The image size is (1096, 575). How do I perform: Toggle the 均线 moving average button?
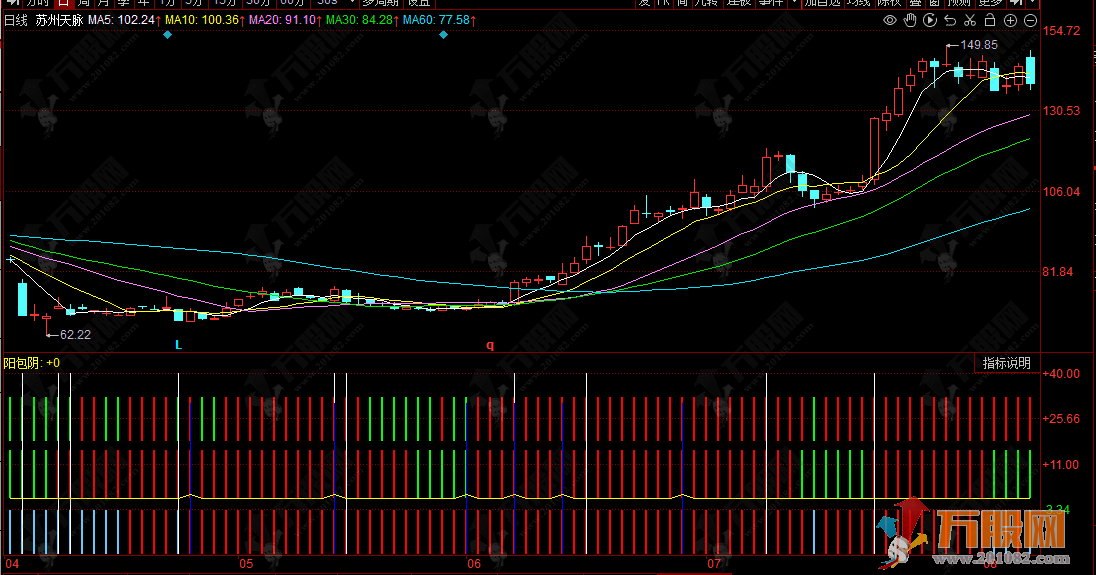[858, 3]
